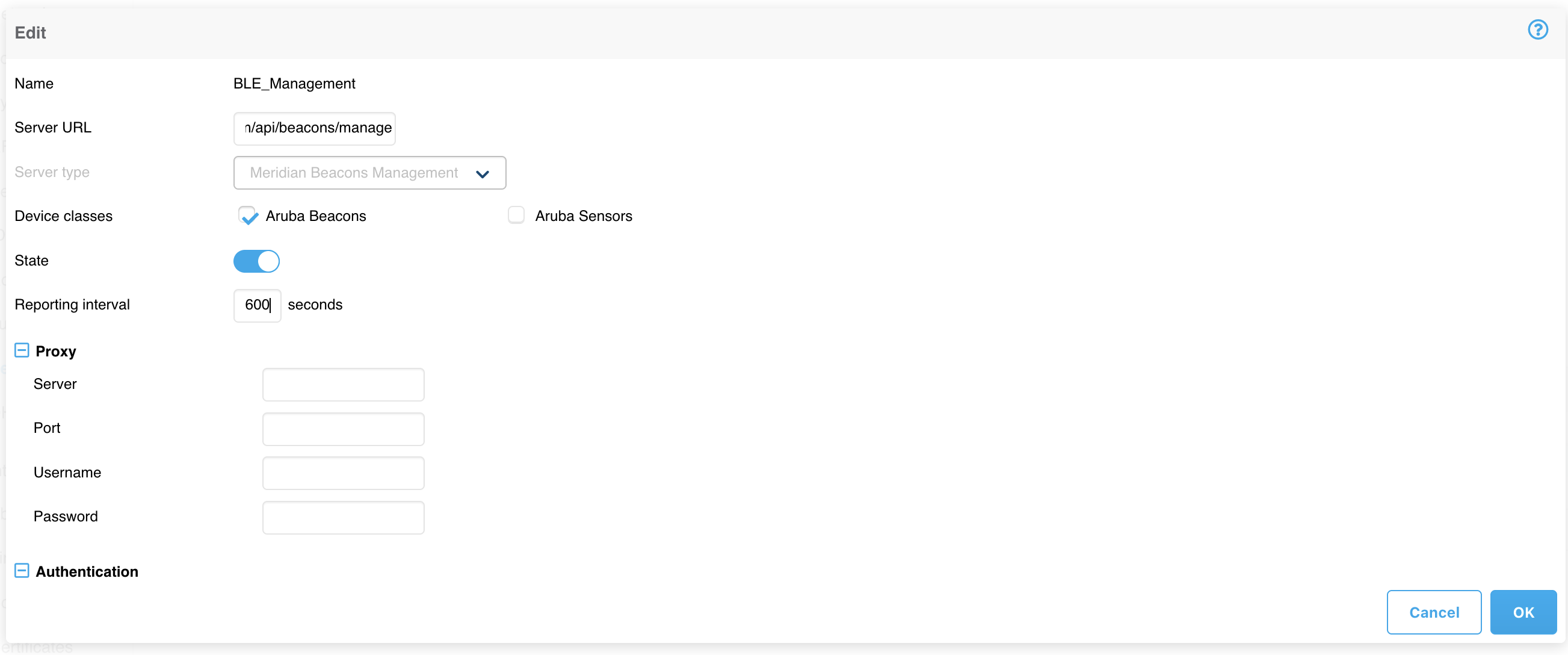The image size is (1568, 655).
Task: Click the Reporting interval label
Action: (x=72, y=305)
